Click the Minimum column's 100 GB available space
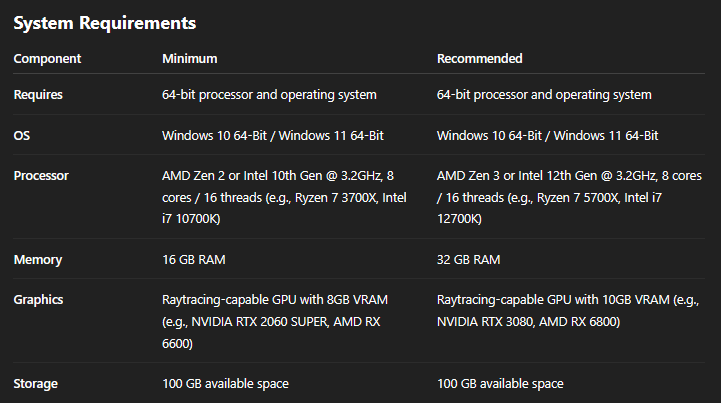The width and height of the screenshot is (721, 403). click(x=225, y=383)
